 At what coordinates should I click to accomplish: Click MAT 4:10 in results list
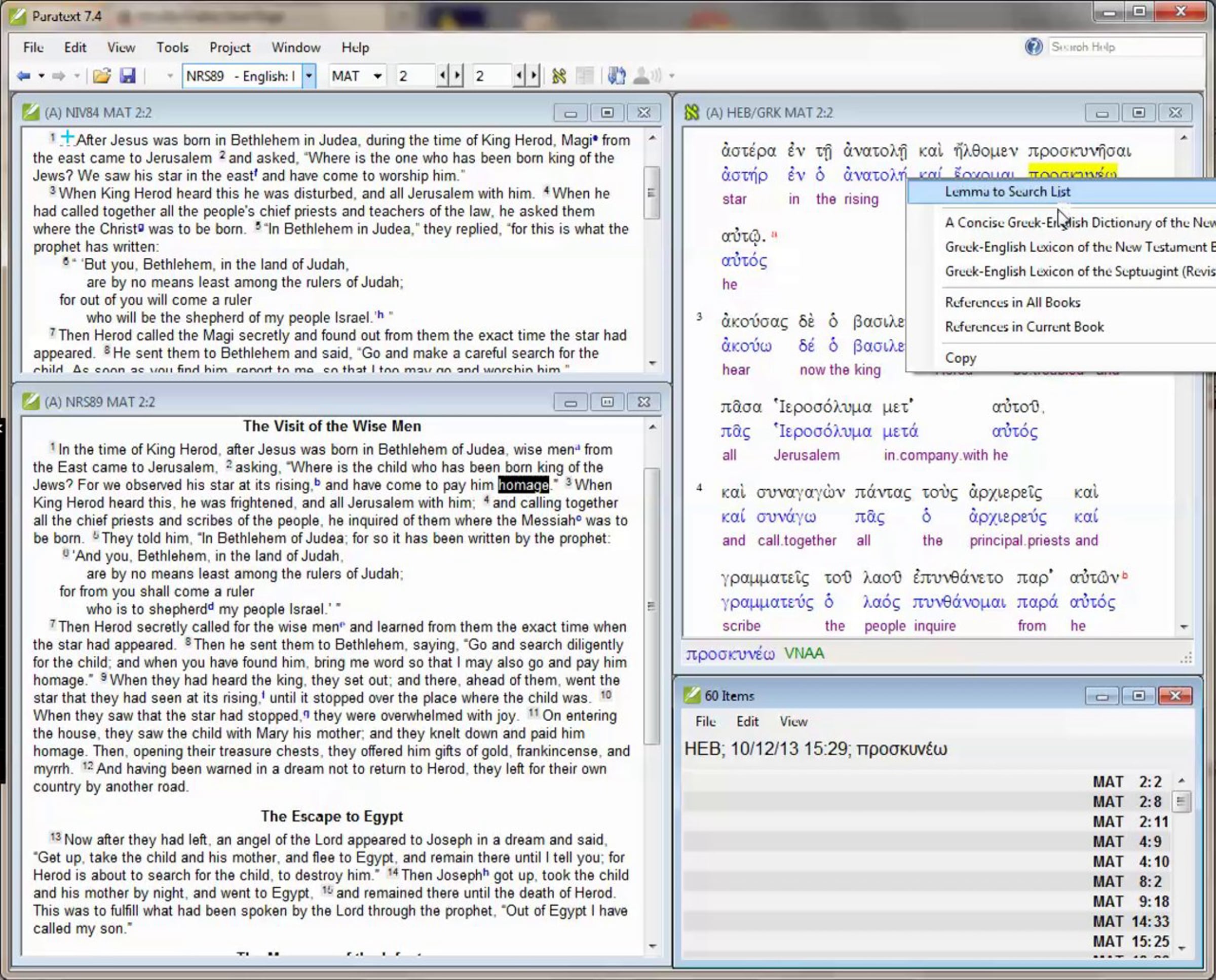click(1130, 861)
